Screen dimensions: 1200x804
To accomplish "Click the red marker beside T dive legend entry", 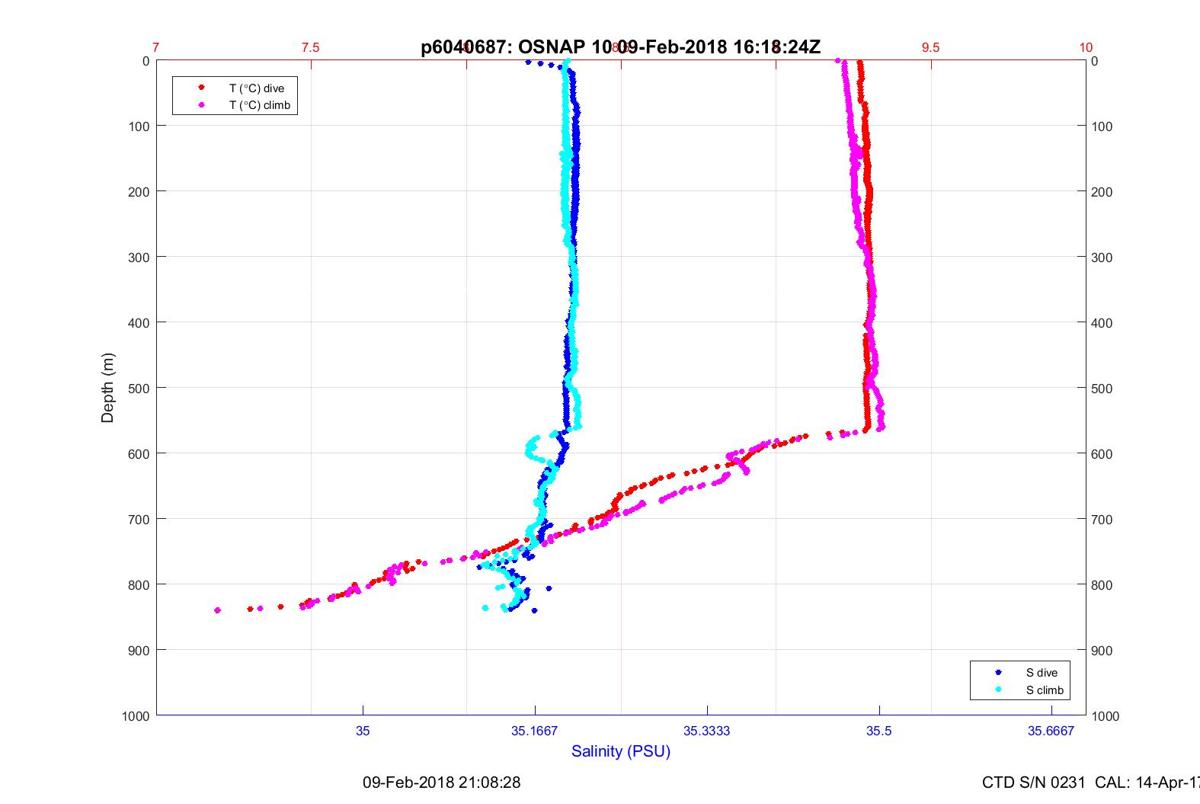I will (x=202, y=88).
